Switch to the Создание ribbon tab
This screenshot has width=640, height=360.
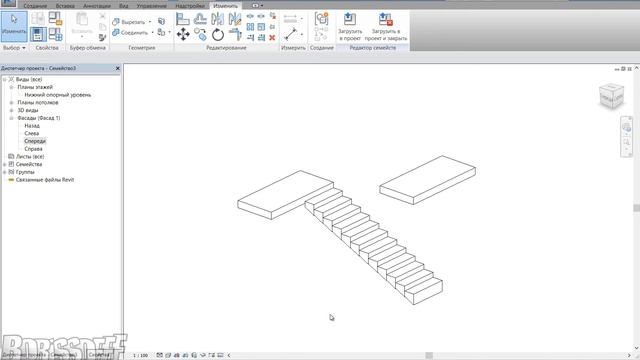pyautogui.click(x=35, y=6)
